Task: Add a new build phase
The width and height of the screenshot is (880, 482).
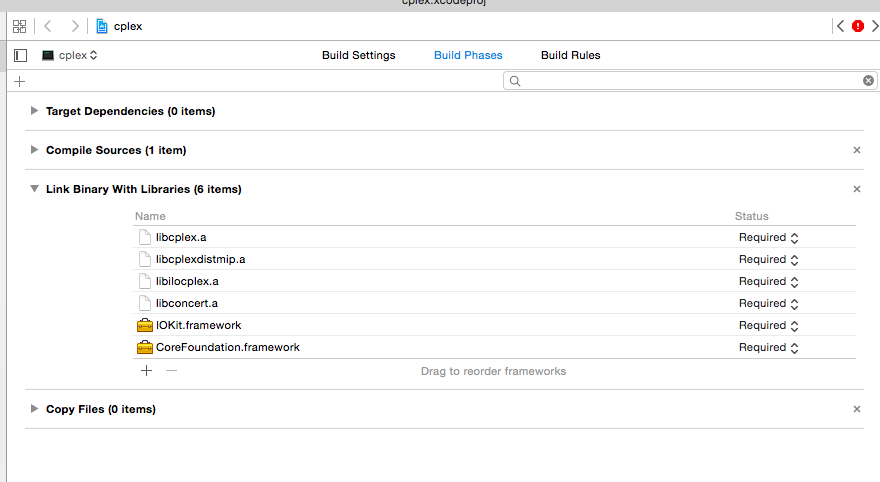Action: (x=20, y=81)
